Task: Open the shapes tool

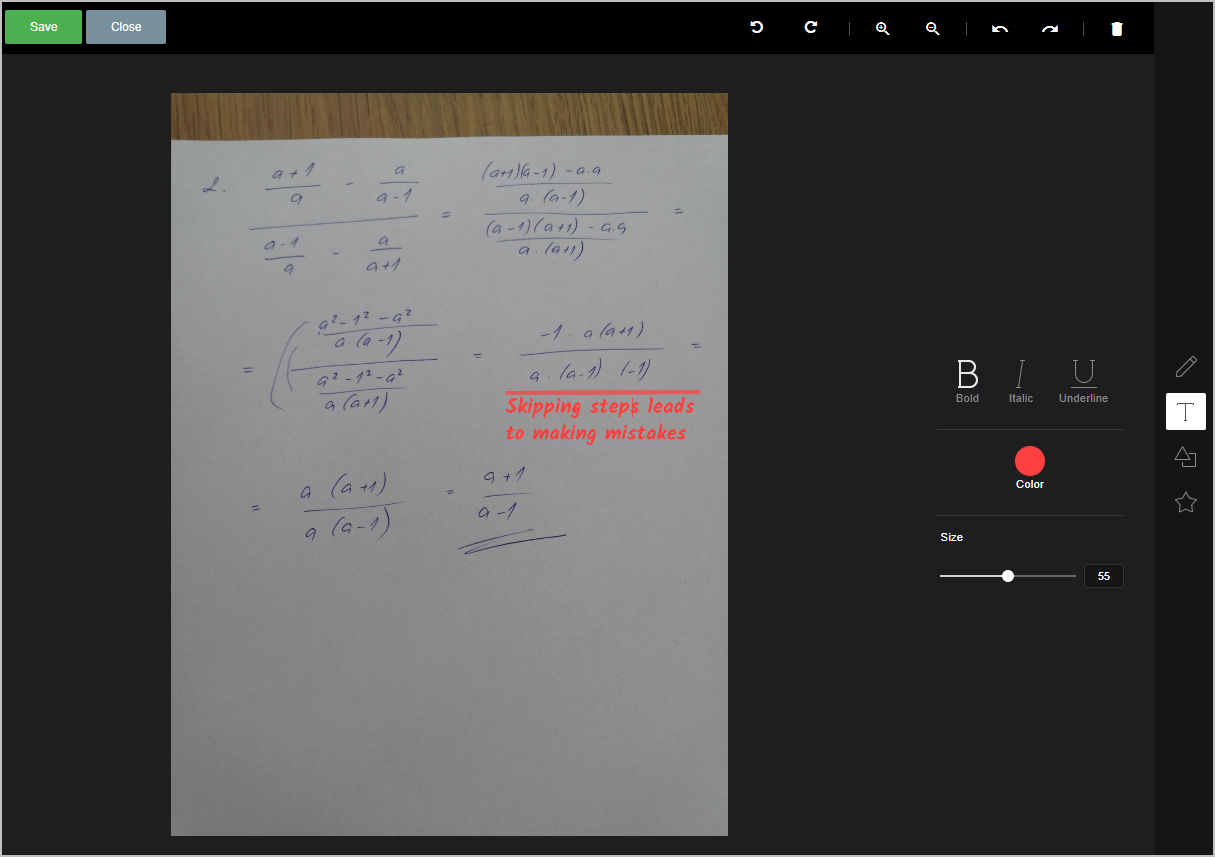Action: [1186, 457]
